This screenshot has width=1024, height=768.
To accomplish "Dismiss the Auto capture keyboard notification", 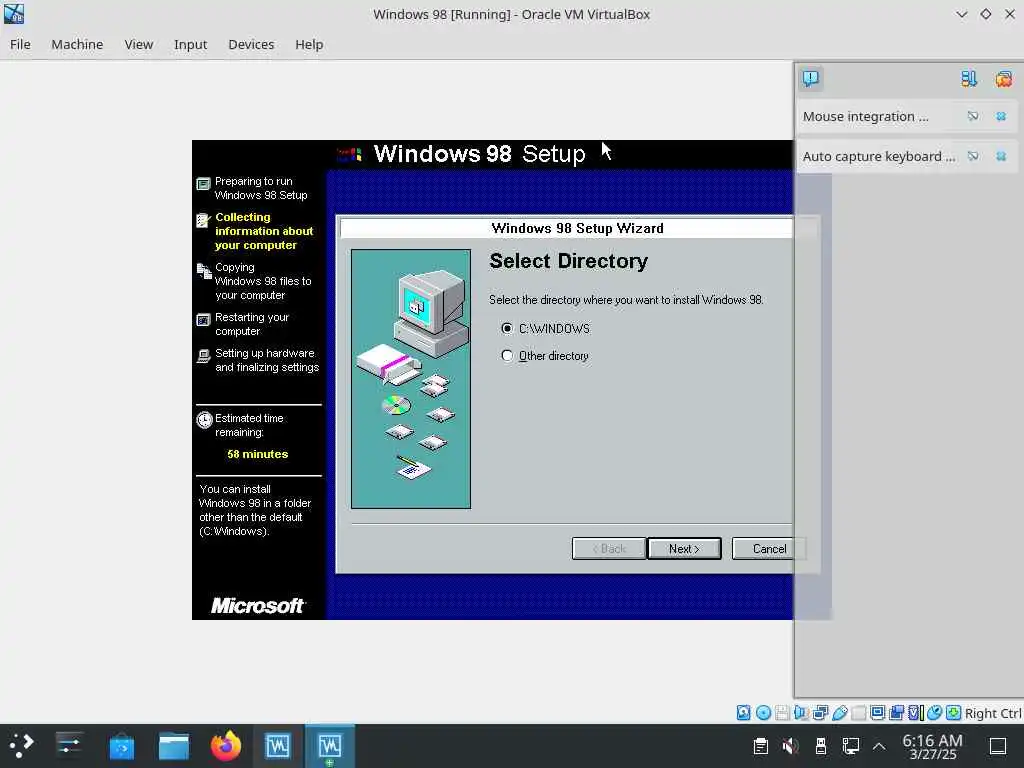I will point(1000,156).
